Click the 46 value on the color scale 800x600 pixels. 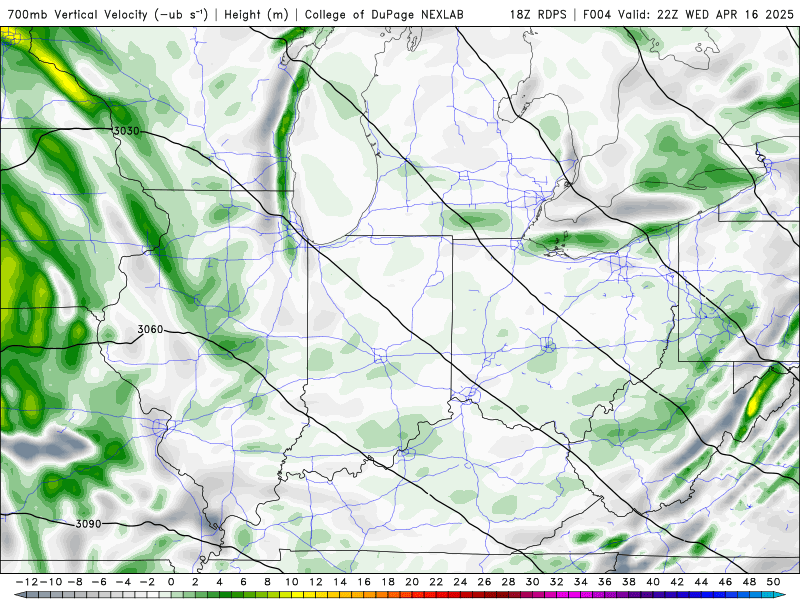(x=725, y=582)
